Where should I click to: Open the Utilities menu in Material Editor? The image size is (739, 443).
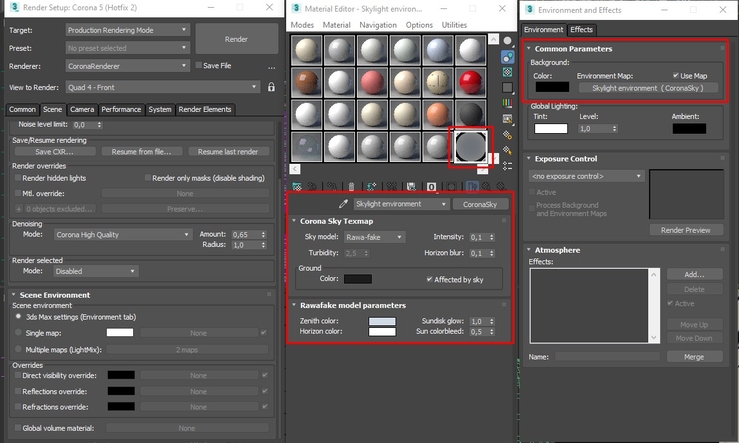pyautogui.click(x=454, y=24)
